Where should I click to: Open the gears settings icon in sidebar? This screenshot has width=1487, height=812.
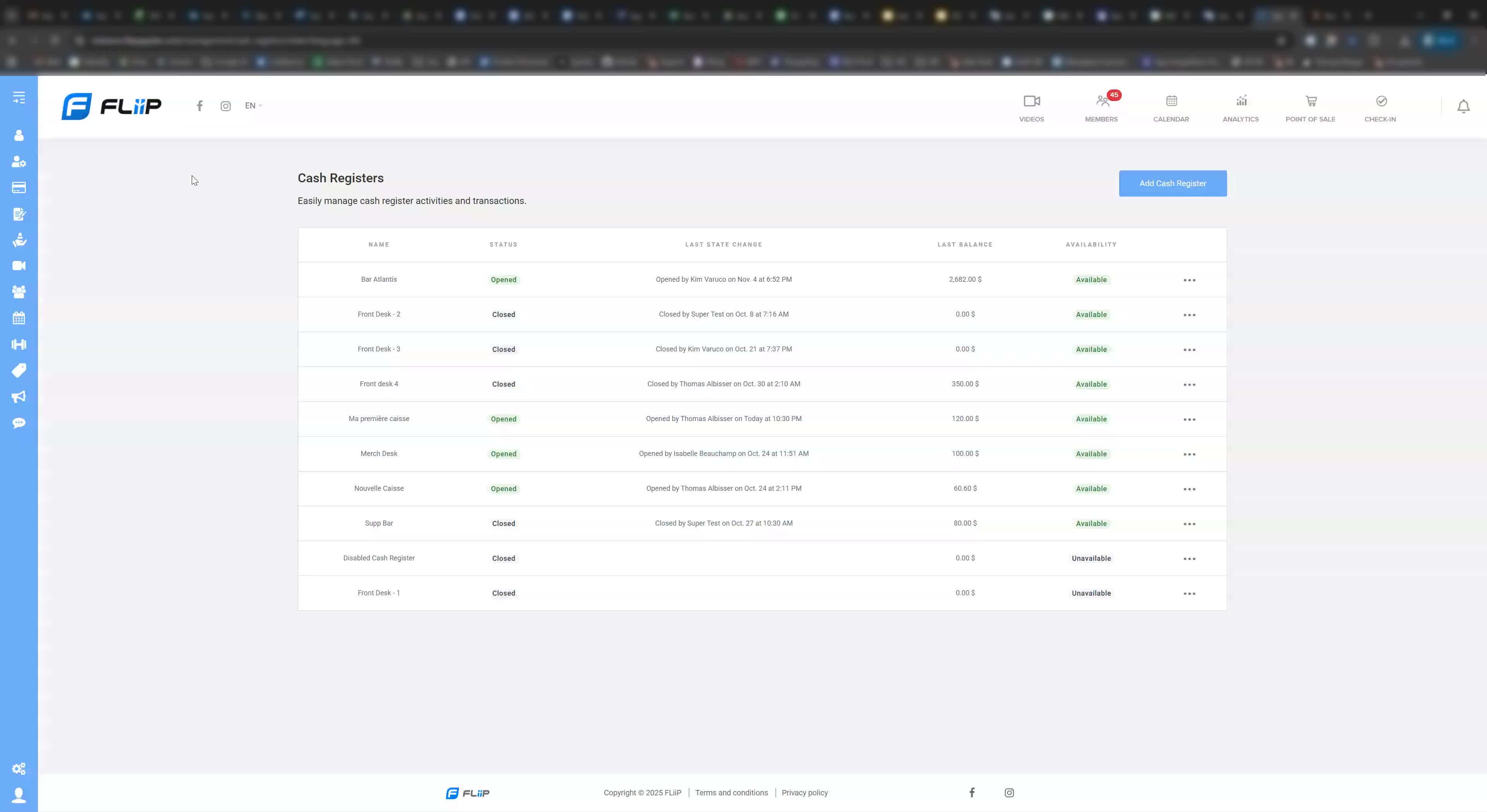tap(19, 769)
